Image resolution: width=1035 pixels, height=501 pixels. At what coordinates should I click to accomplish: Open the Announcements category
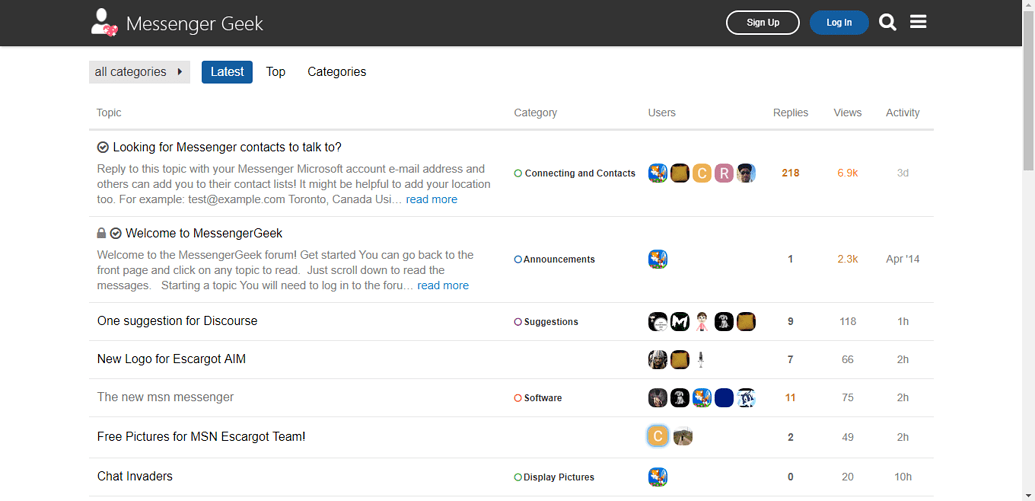(x=554, y=259)
